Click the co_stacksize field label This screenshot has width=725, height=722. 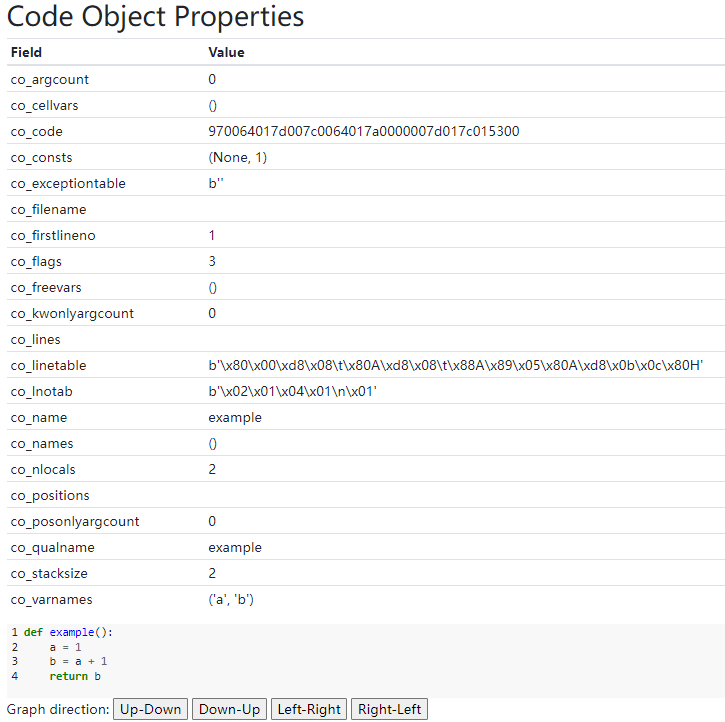[x=50, y=573]
